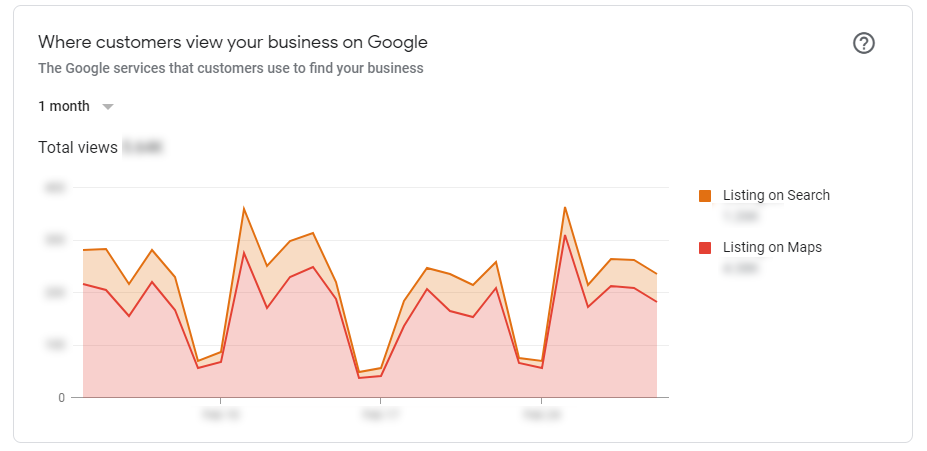Click the tall orange peak on chart's left
Viewport: 927px width, 451px height.
point(244,209)
